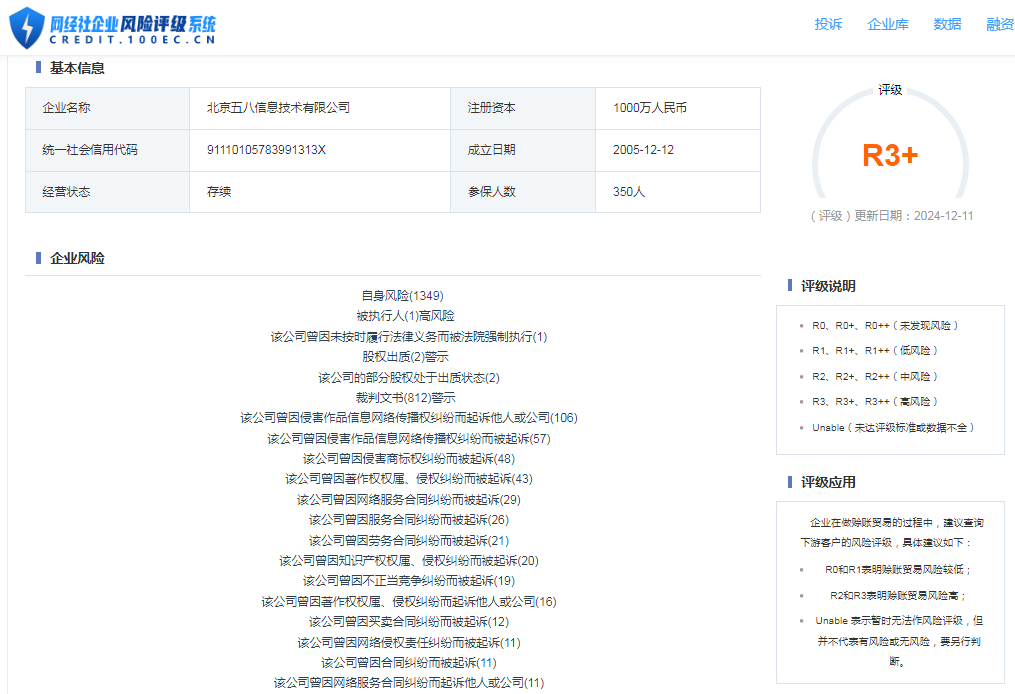Open the 融资 navigation item
Viewport: 1015px width, 694px height.
[1000, 25]
